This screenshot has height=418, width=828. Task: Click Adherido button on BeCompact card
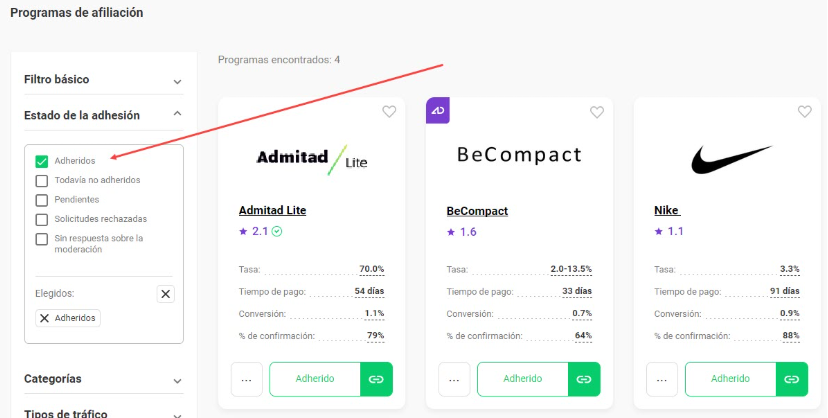pyautogui.click(x=523, y=379)
